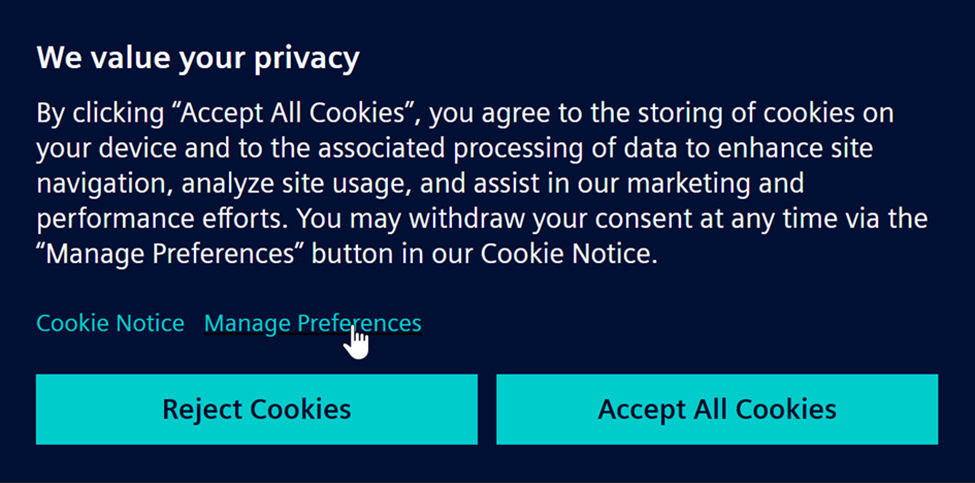Click the Accept All Cookies button
Screen dimensions: 975x483
716,409
